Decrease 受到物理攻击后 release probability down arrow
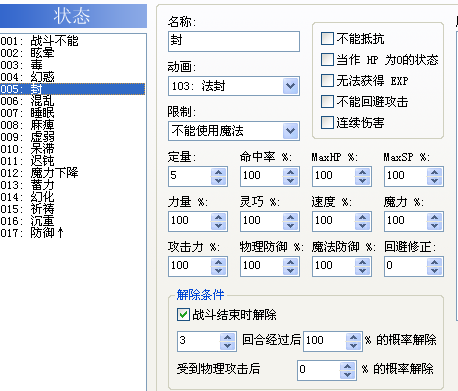 [348, 375]
